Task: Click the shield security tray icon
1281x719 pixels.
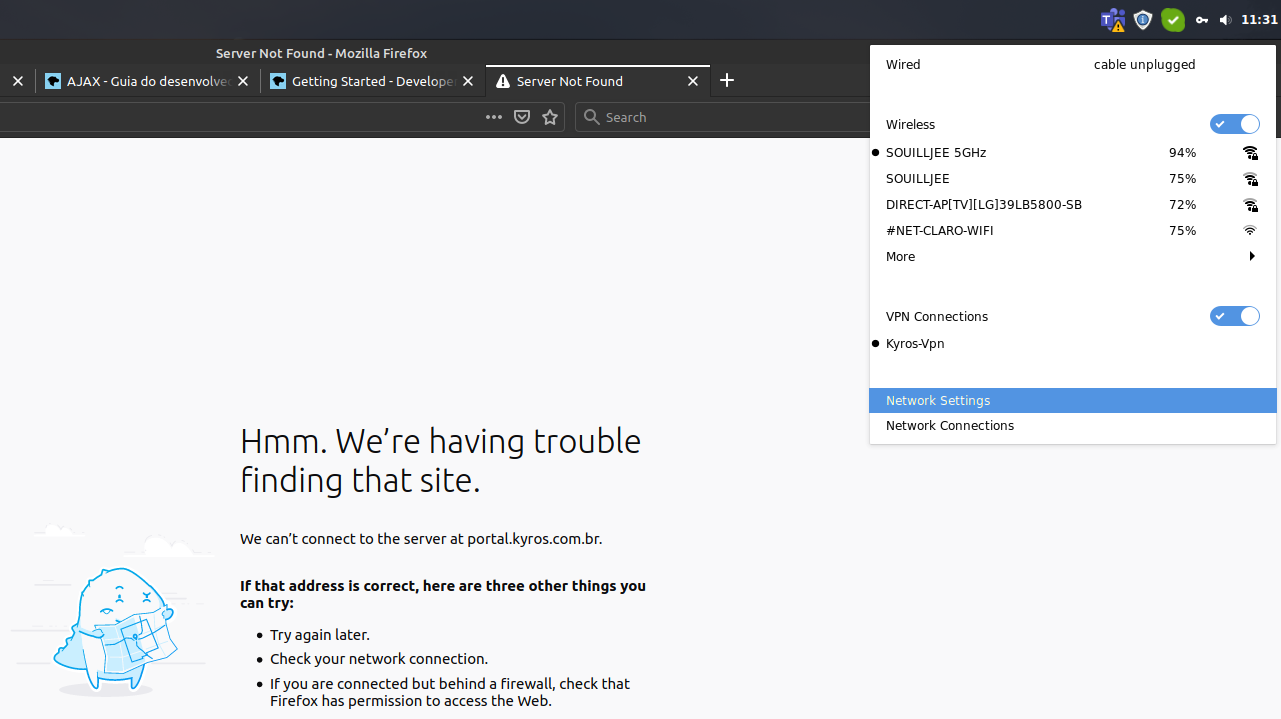Action: coord(1143,20)
